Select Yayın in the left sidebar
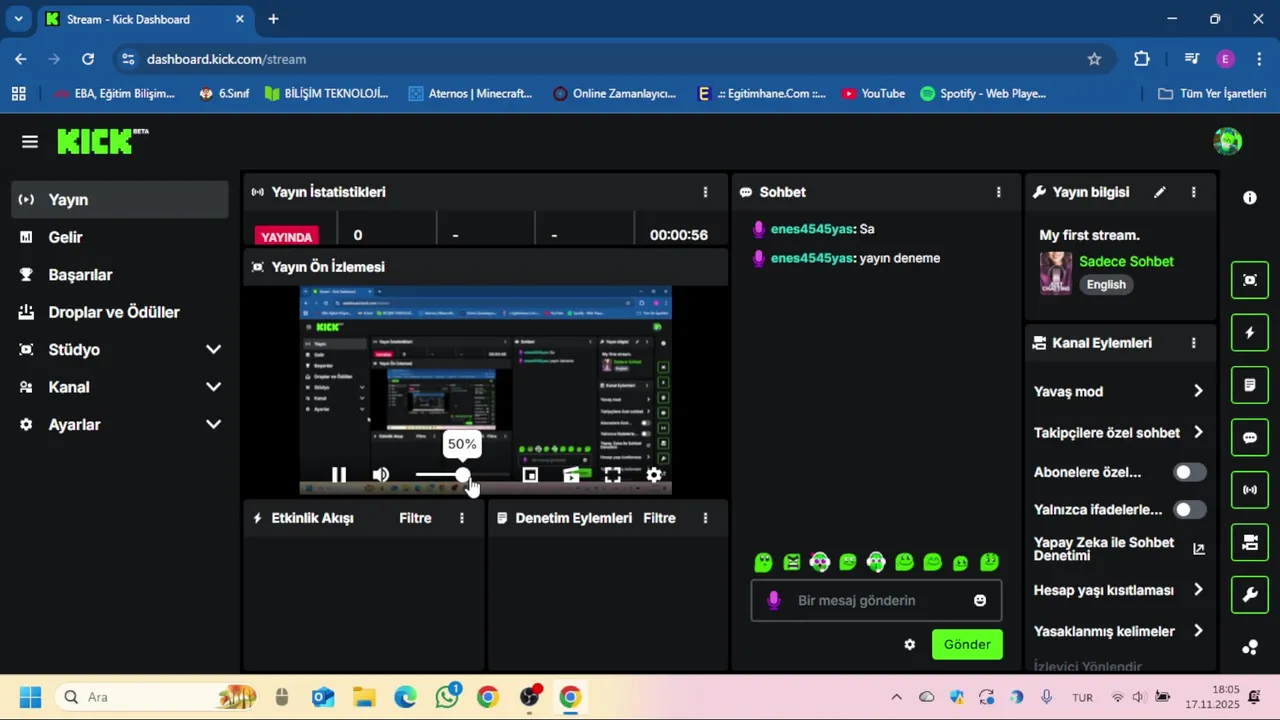Image resolution: width=1280 pixels, height=720 pixels. [x=120, y=200]
